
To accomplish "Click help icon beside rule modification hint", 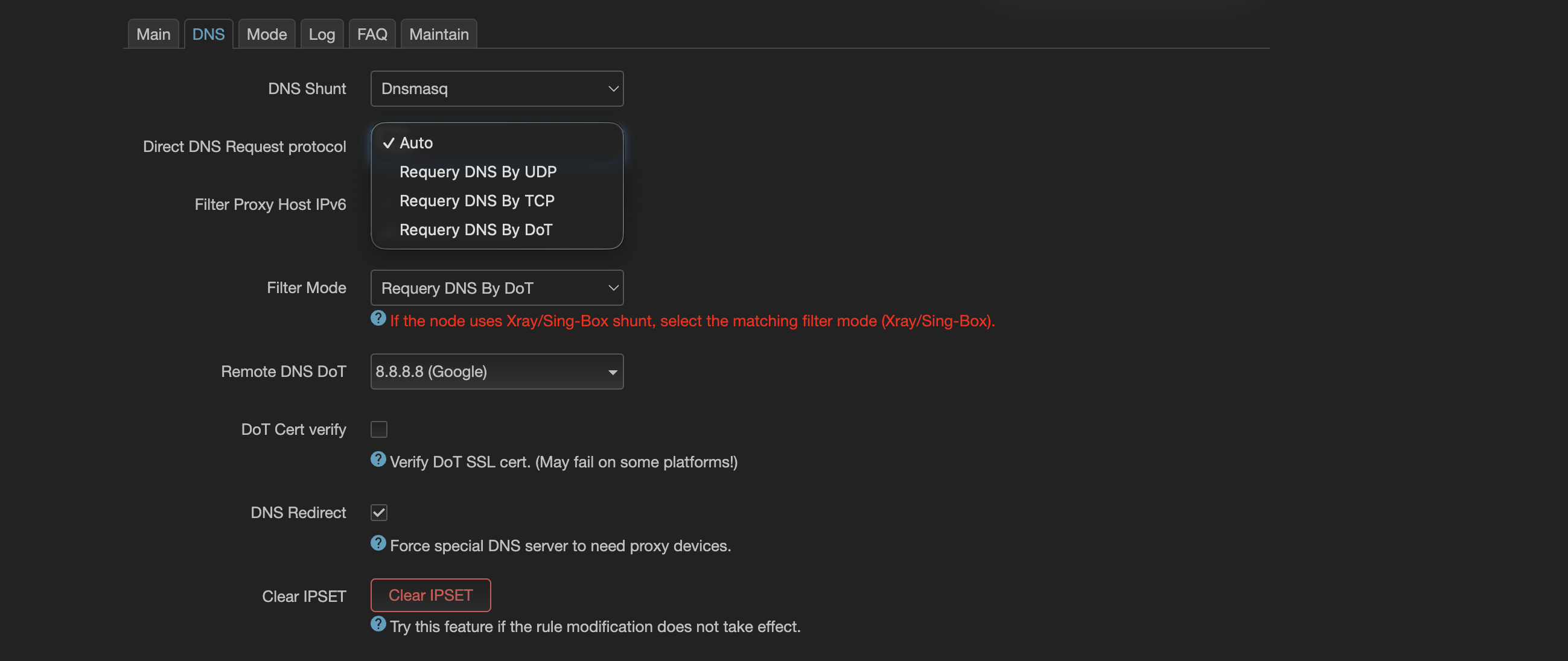I will click(378, 624).
